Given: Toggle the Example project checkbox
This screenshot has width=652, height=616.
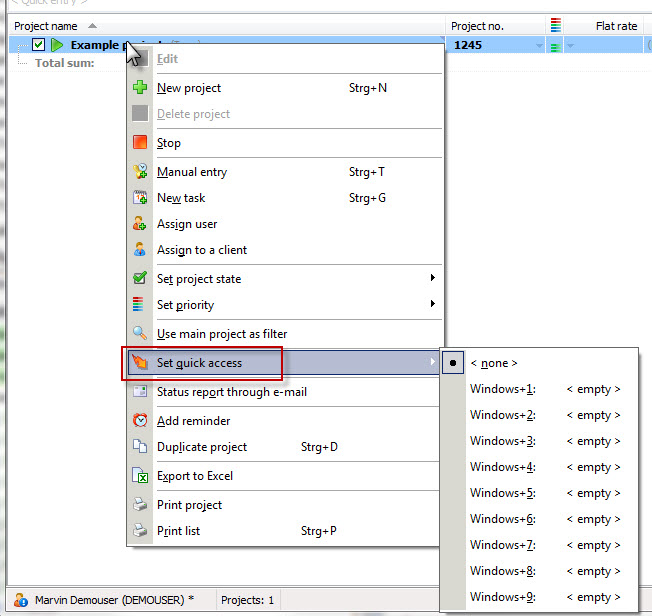Looking at the screenshot, I should pyautogui.click(x=38, y=44).
